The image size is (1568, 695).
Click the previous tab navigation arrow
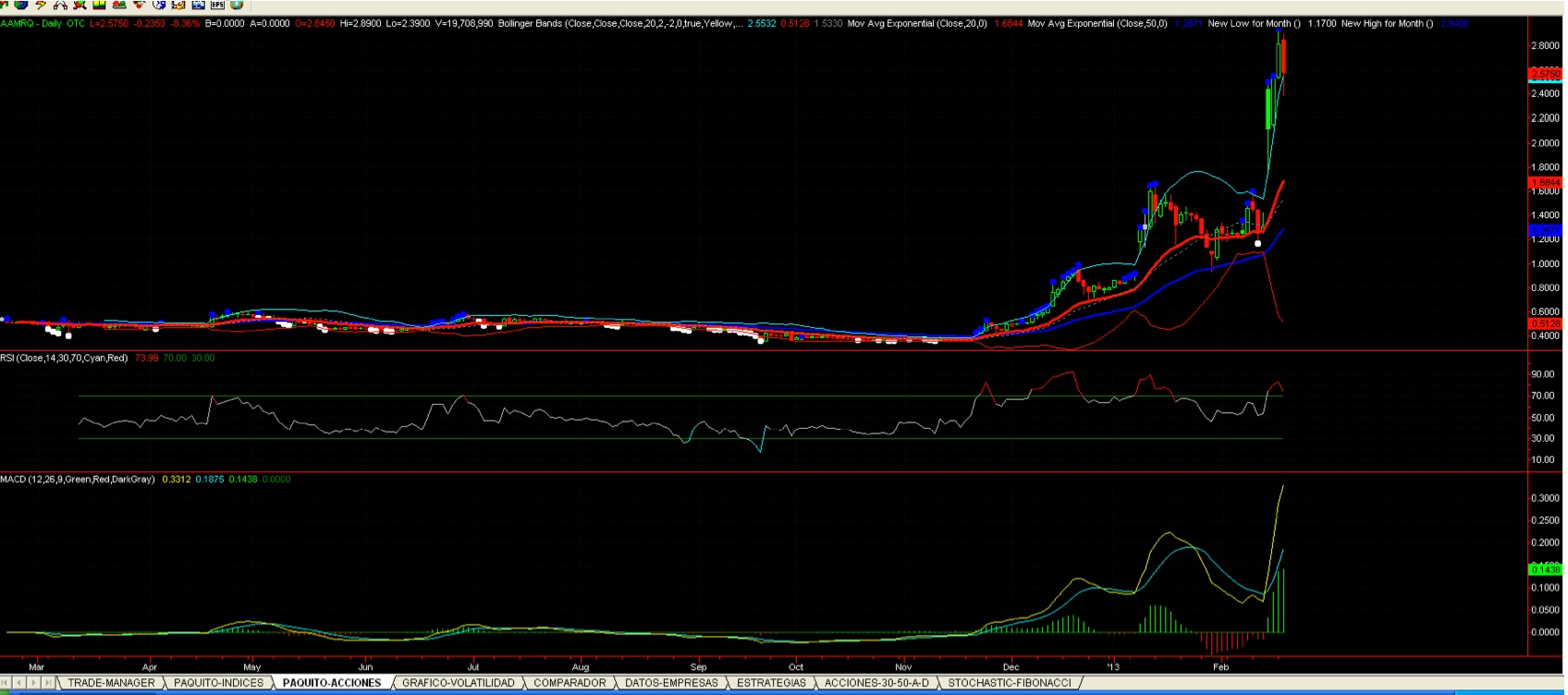(x=19, y=683)
